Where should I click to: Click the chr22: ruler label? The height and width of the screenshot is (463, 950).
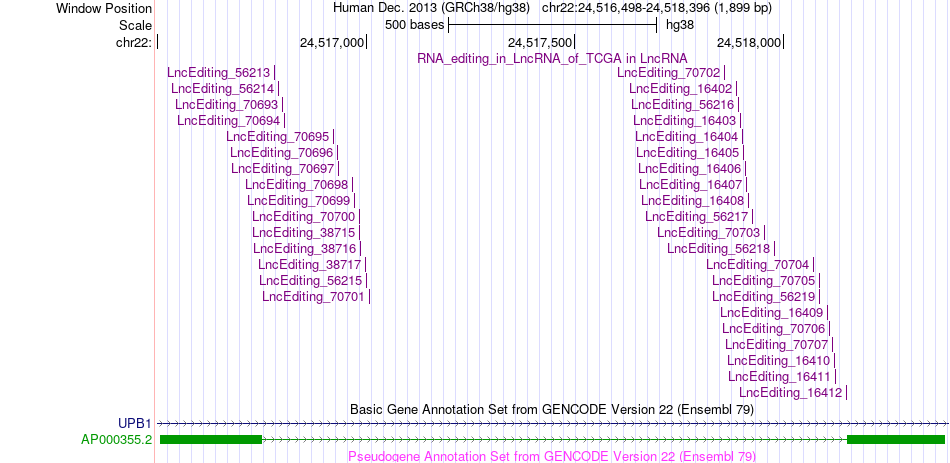pyautogui.click(x=134, y=42)
